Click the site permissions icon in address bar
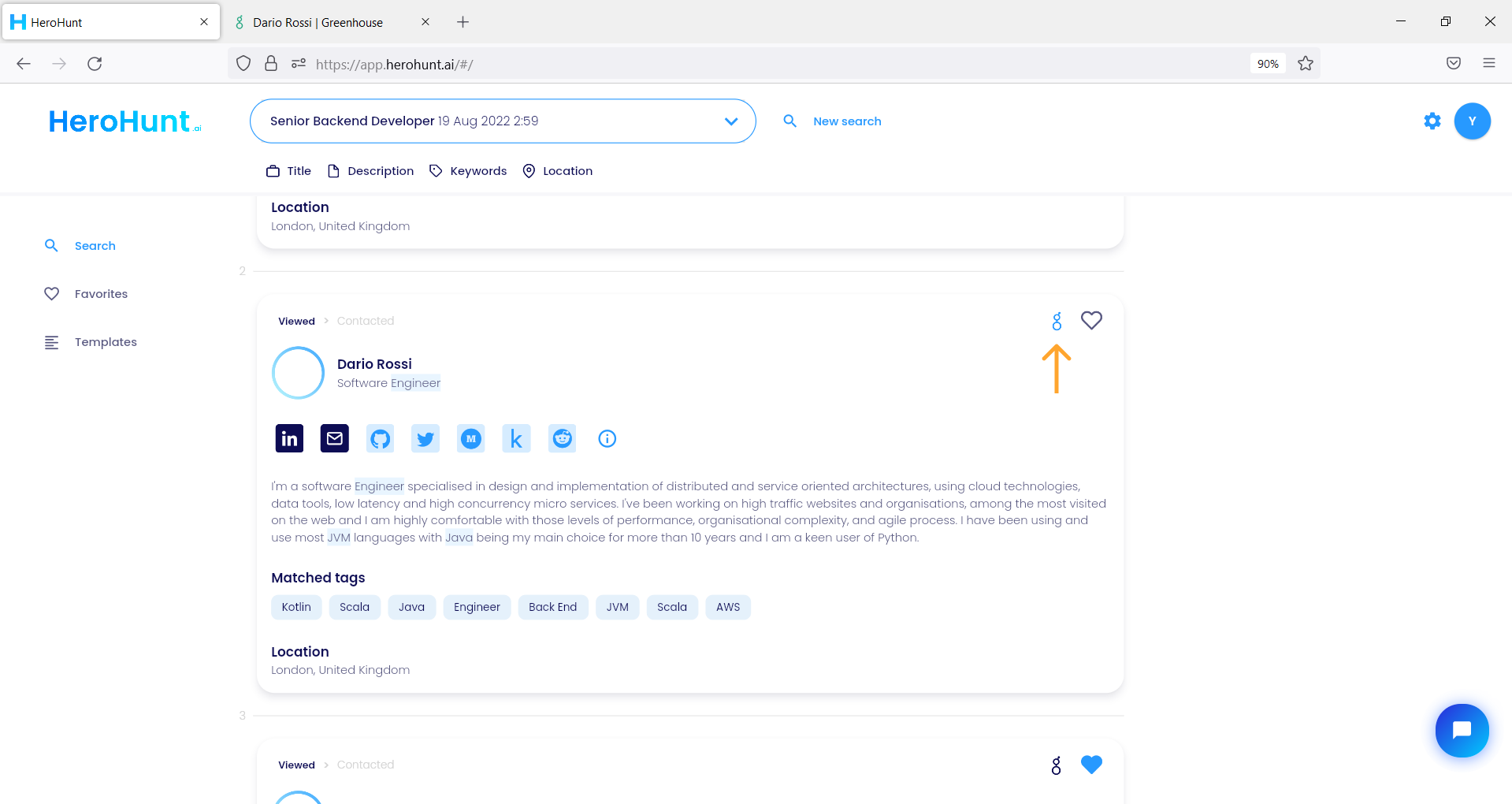 tap(299, 63)
